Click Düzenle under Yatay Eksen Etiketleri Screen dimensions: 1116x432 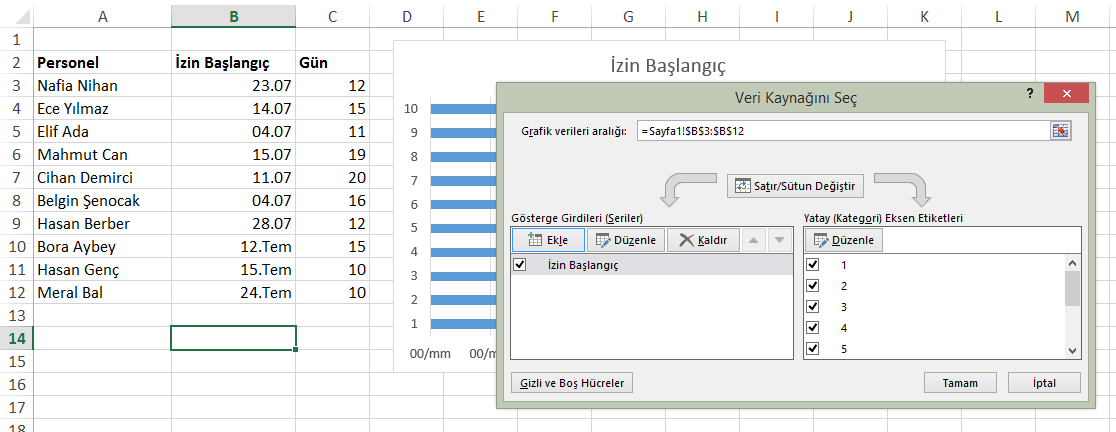click(844, 240)
